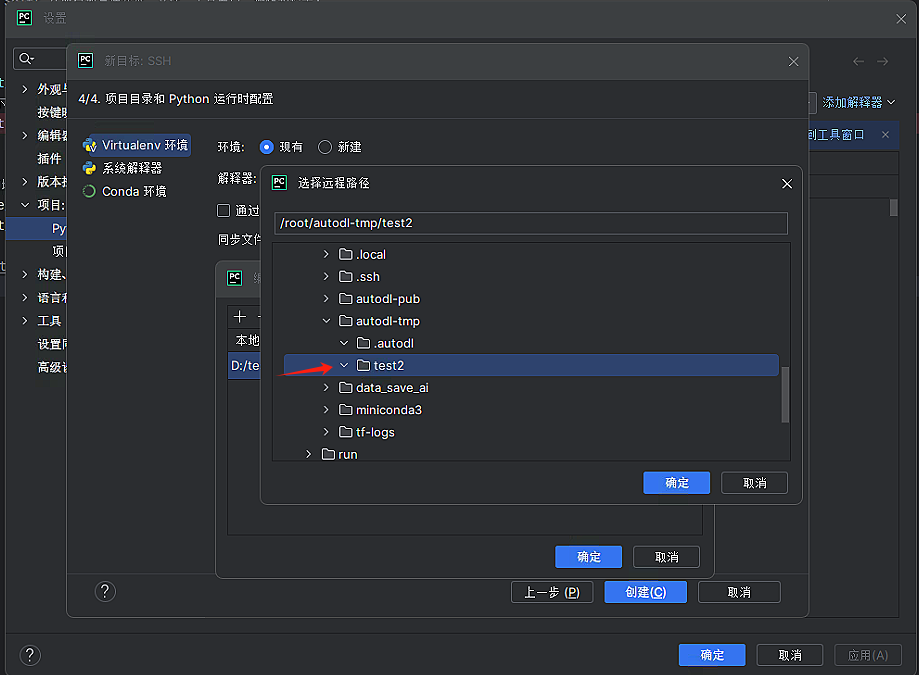Collapse the autodl-tmp folder
Viewport: 919px width, 675px height.
[x=326, y=321]
